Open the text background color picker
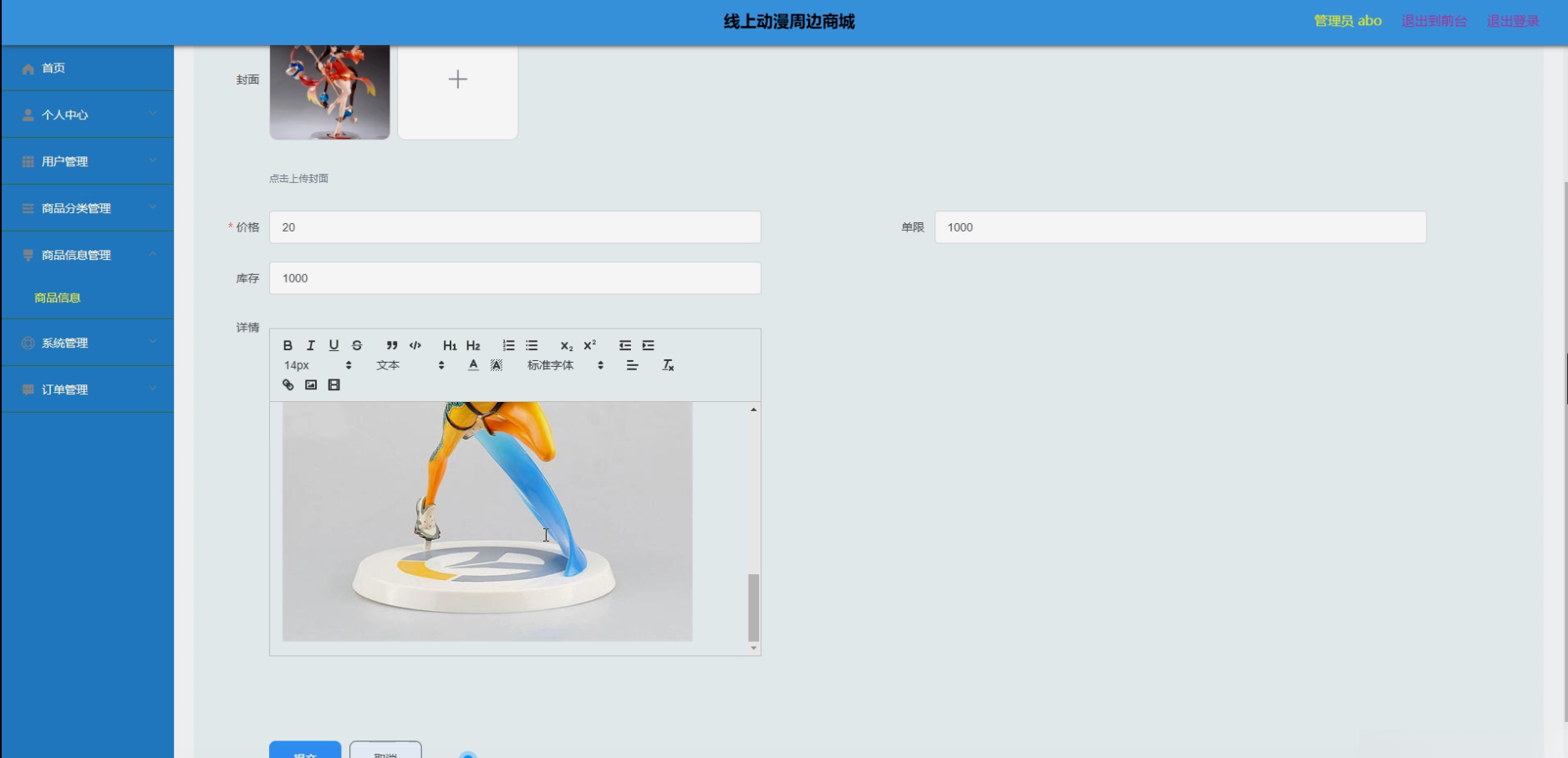1568x758 pixels. (496, 365)
